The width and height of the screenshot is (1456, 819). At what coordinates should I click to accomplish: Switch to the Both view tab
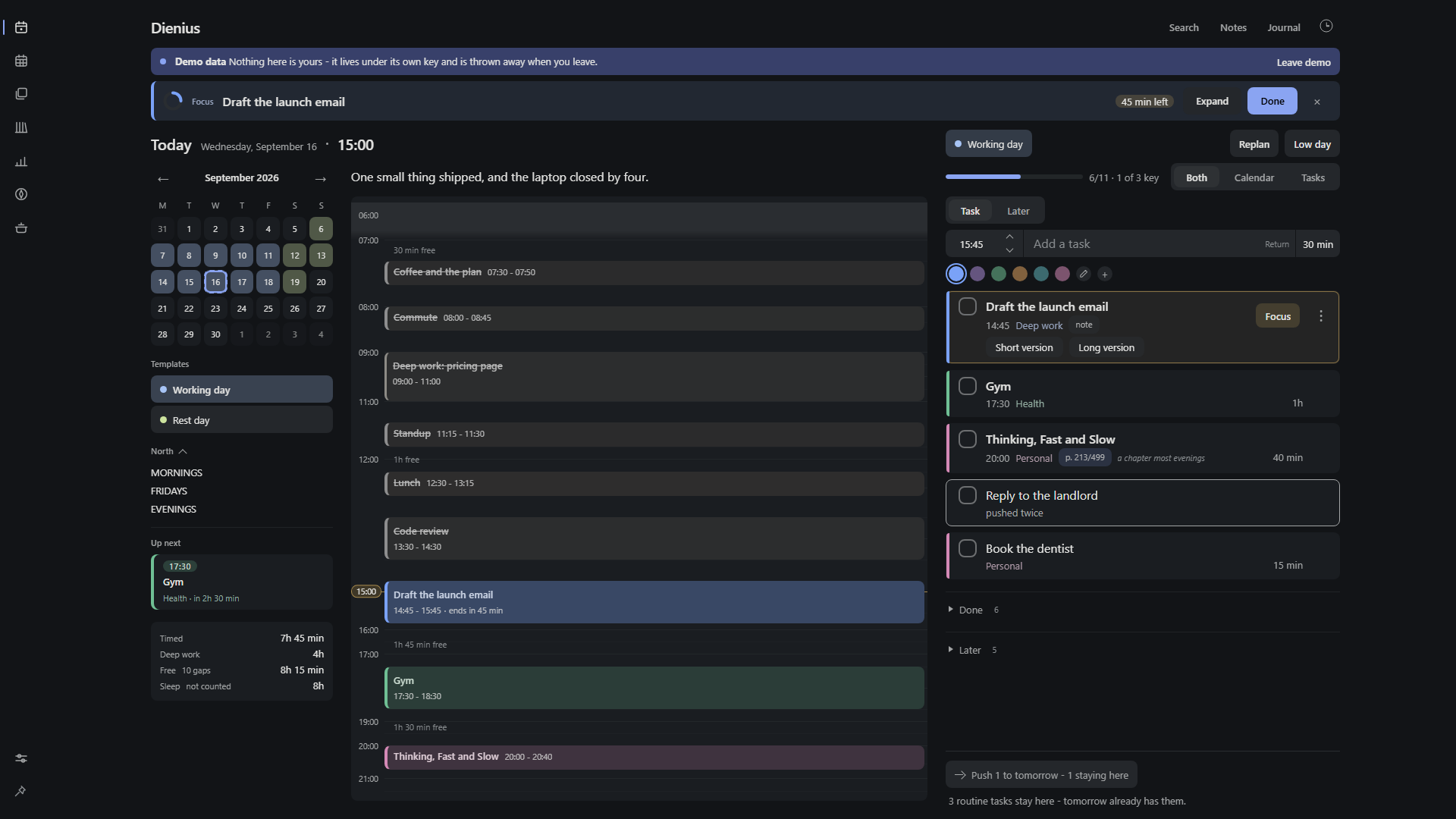click(x=1196, y=177)
